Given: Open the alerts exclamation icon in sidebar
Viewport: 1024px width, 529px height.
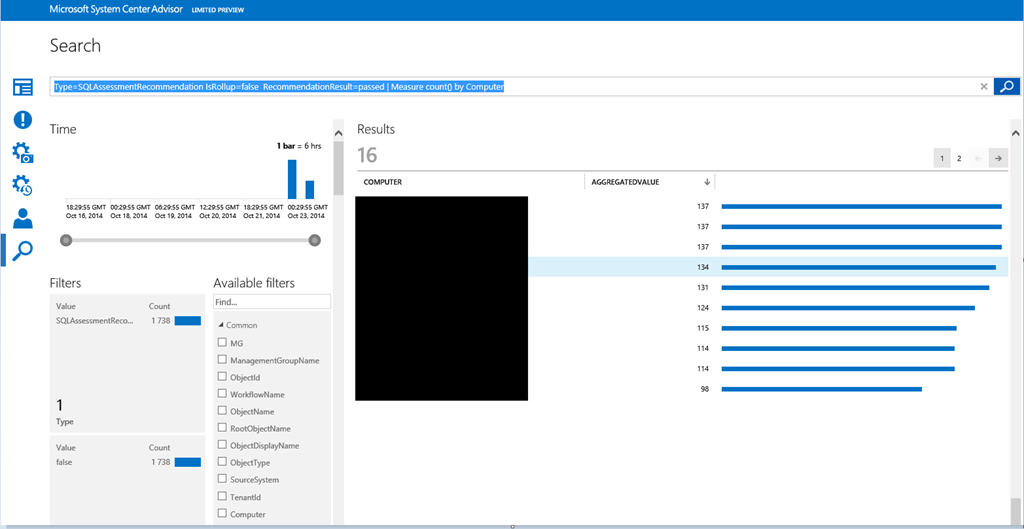Looking at the screenshot, I should (x=22, y=120).
